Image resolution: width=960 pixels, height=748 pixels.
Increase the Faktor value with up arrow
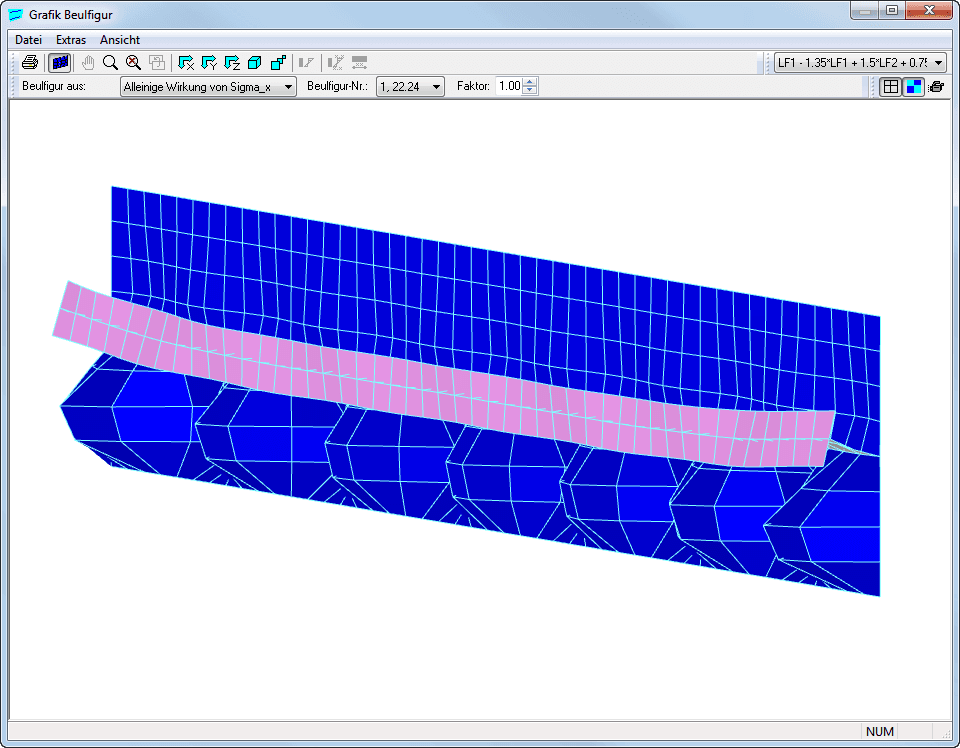531,82
